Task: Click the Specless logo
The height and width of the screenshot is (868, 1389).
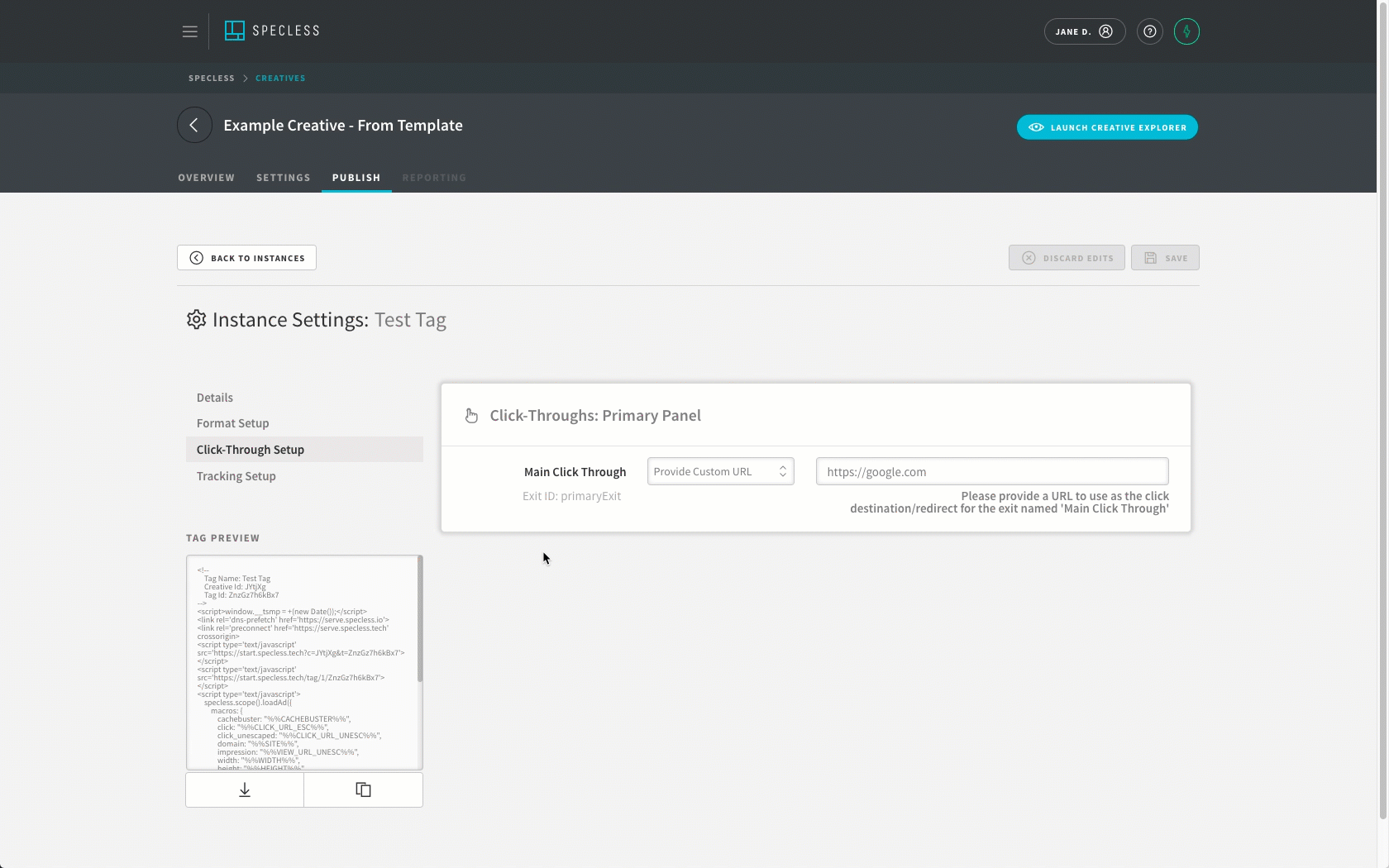Action: [x=272, y=31]
